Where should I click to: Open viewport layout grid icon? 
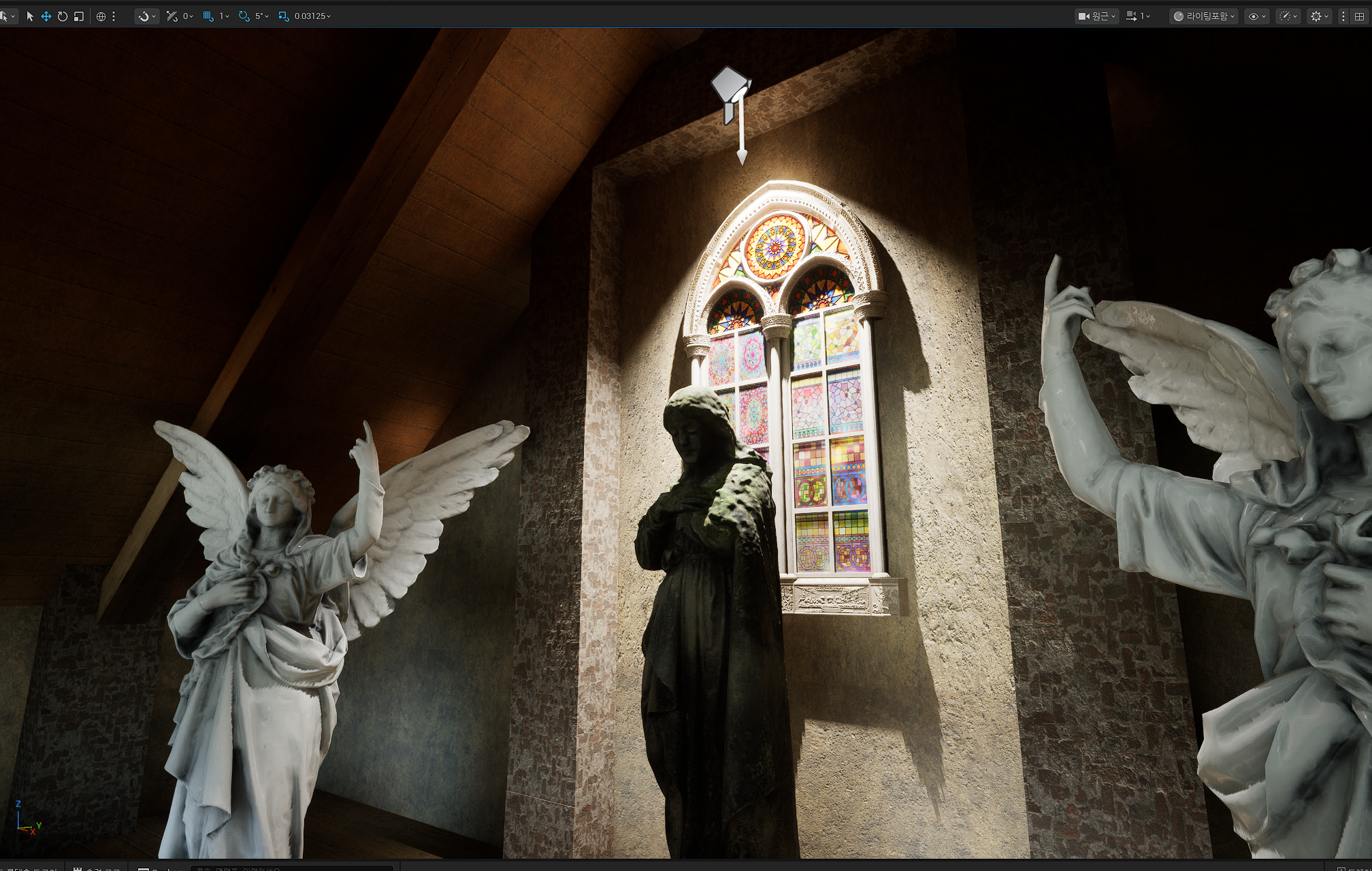tap(1359, 16)
